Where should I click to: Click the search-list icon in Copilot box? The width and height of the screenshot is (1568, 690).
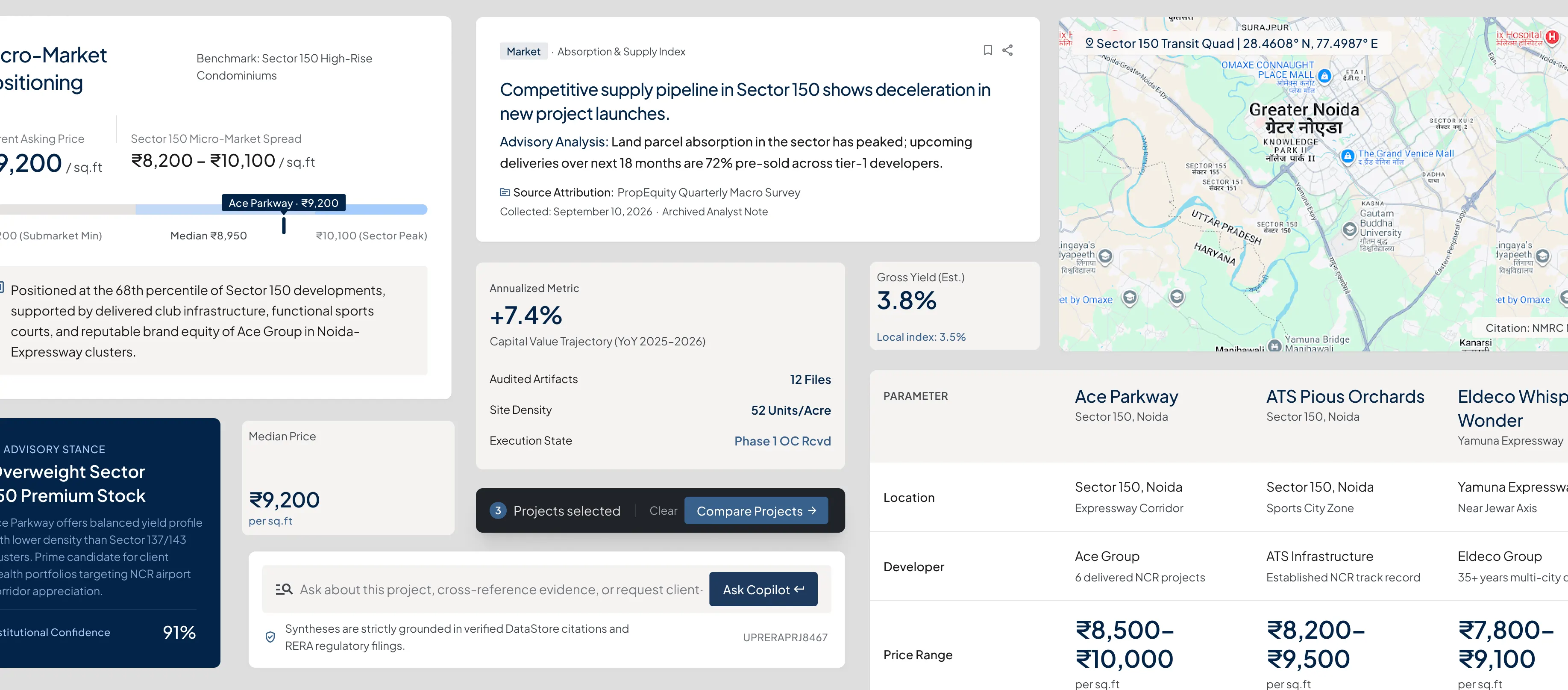284,589
